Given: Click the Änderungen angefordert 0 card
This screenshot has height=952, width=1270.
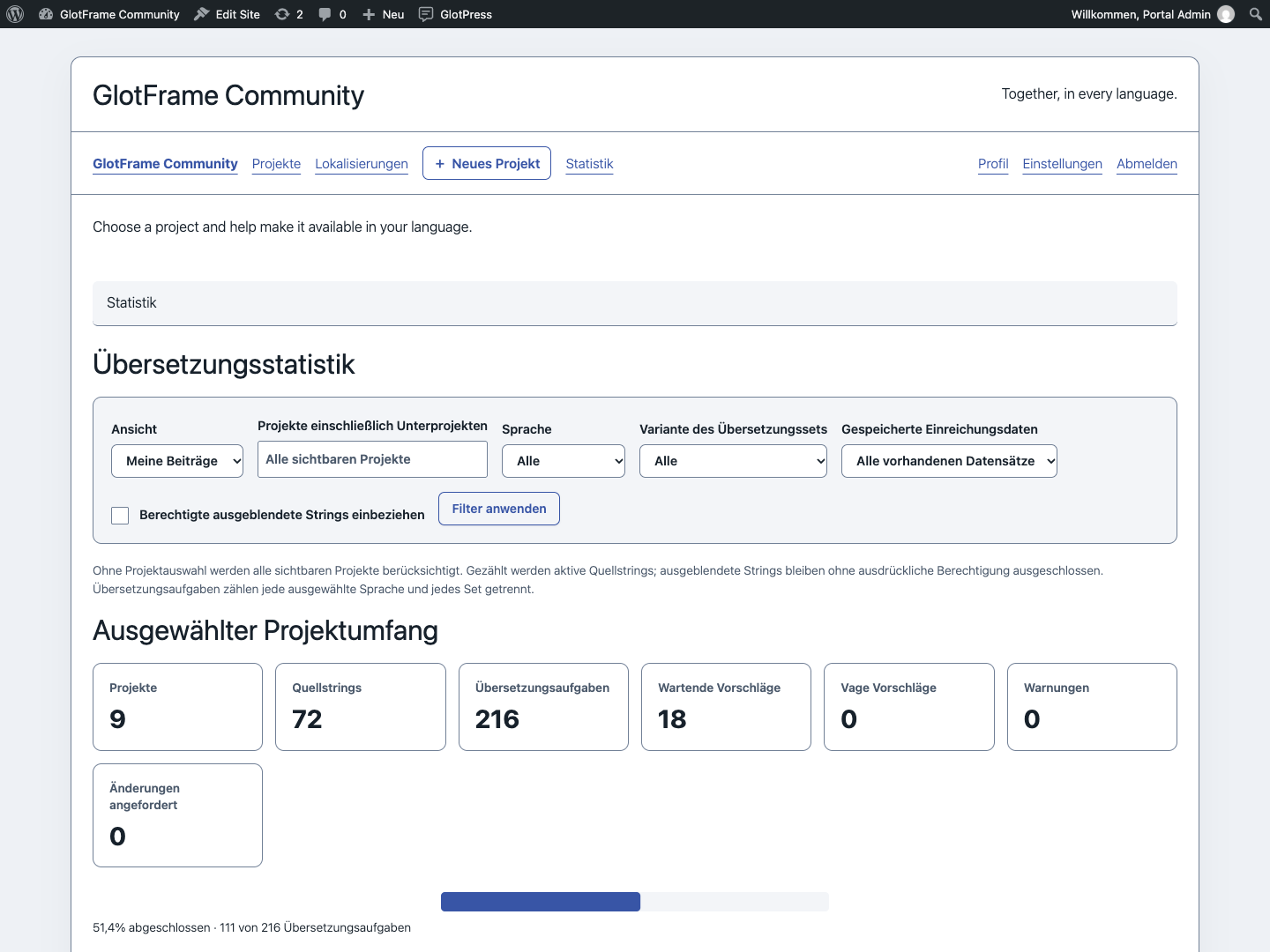Looking at the screenshot, I should (177, 815).
